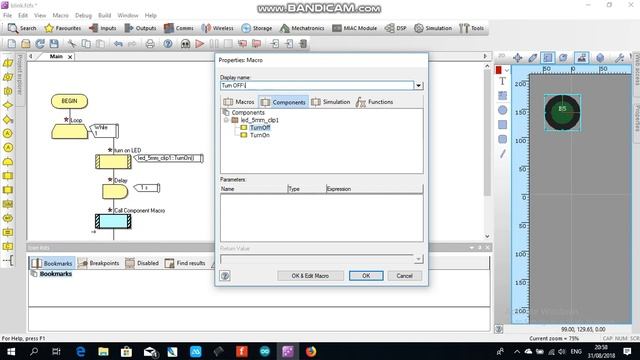Switch to the Functions tab in dialog

(374, 102)
